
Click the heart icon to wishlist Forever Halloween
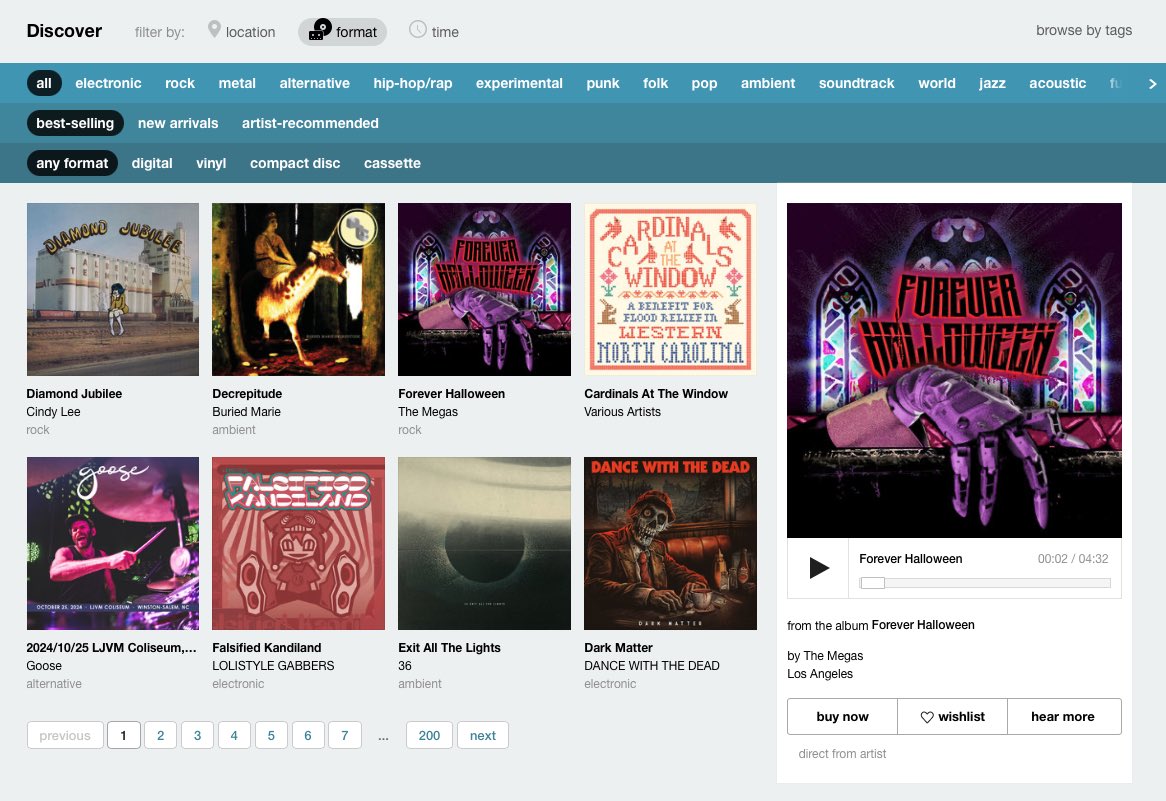928,716
